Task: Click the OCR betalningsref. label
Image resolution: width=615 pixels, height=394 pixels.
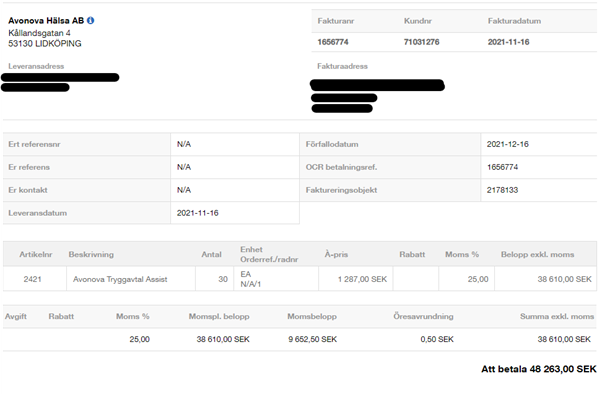Action: [x=341, y=167]
